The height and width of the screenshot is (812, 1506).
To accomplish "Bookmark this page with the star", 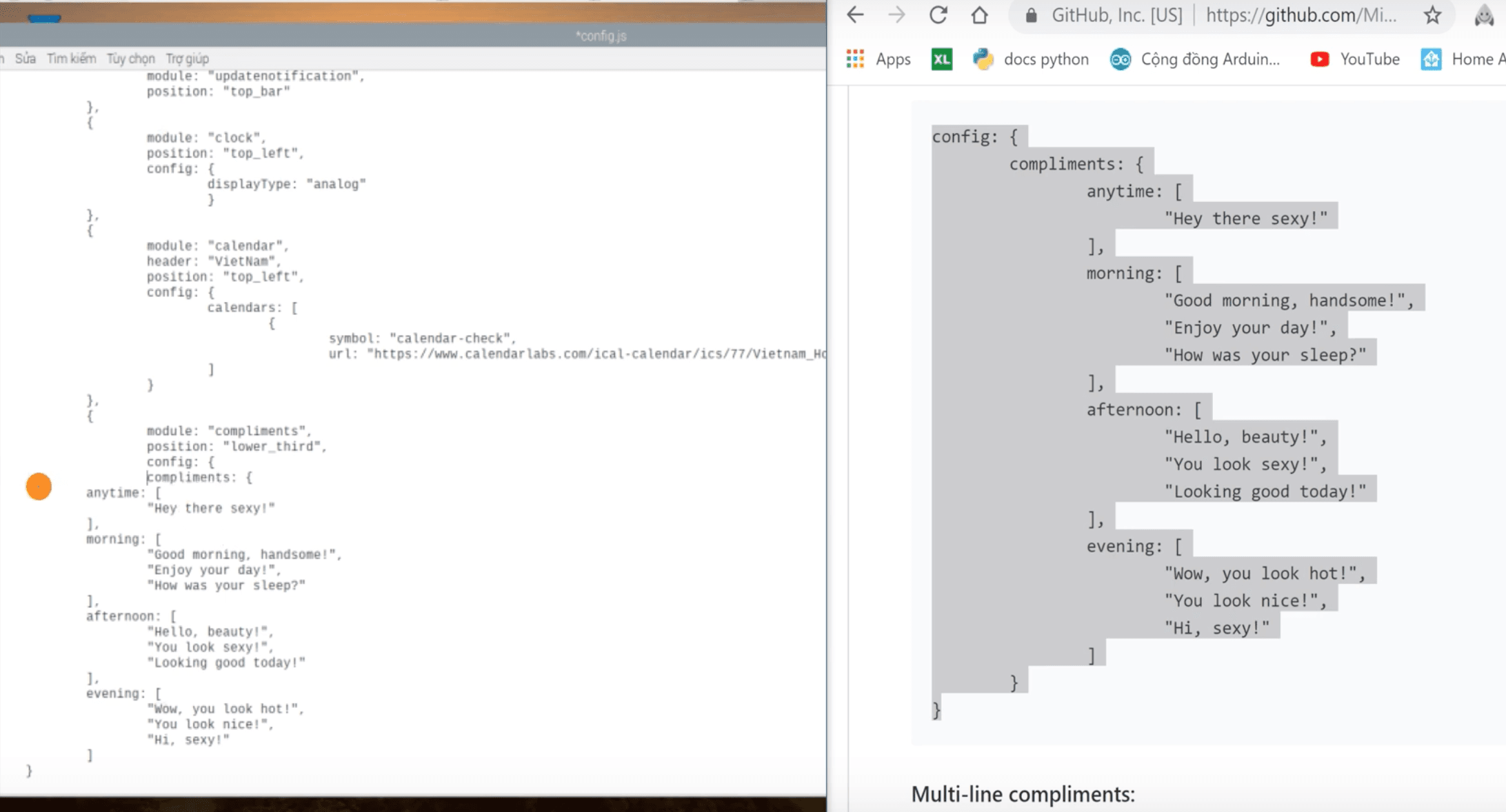I will coord(1433,15).
